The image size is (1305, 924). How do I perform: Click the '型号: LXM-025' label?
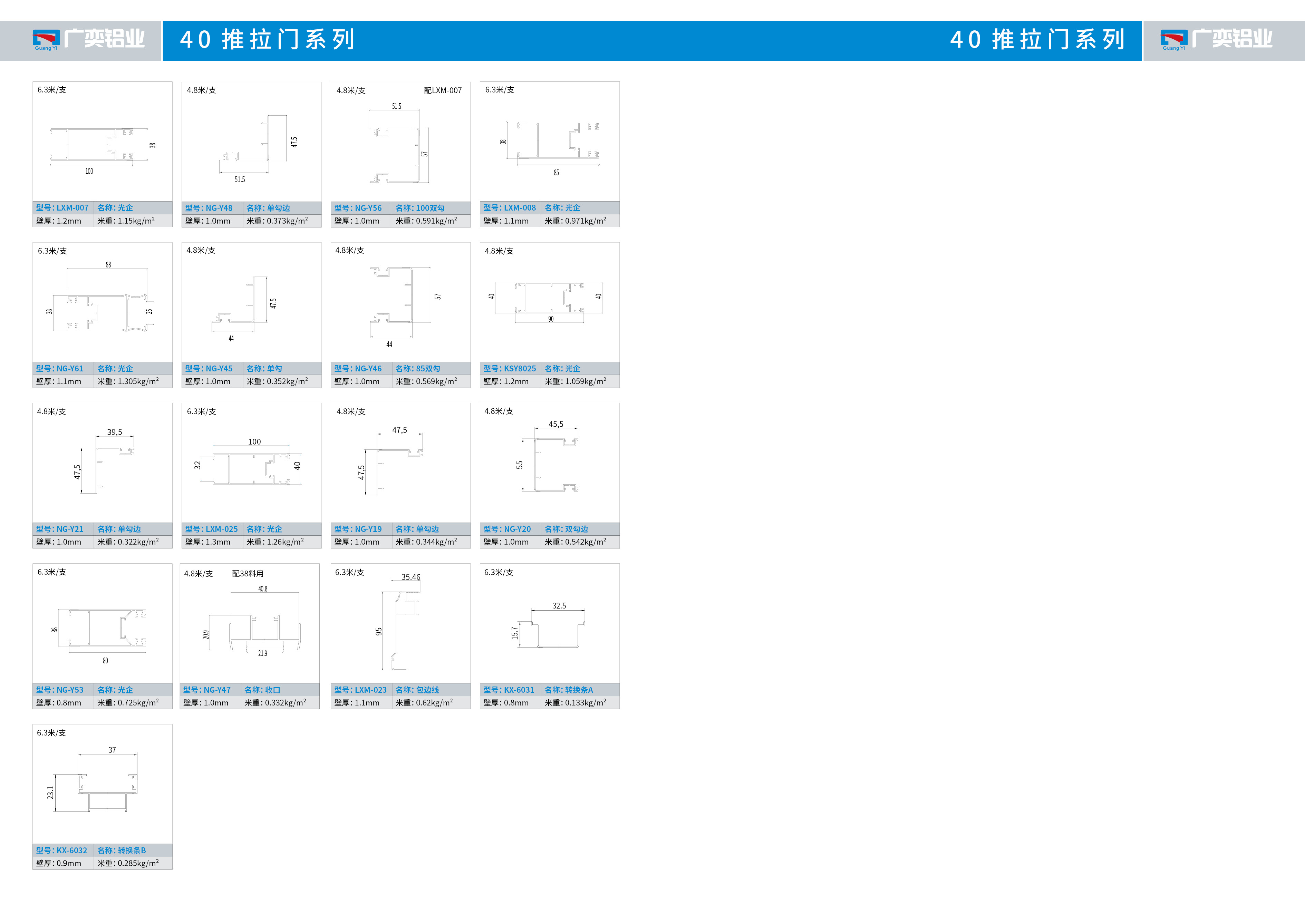(x=212, y=529)
